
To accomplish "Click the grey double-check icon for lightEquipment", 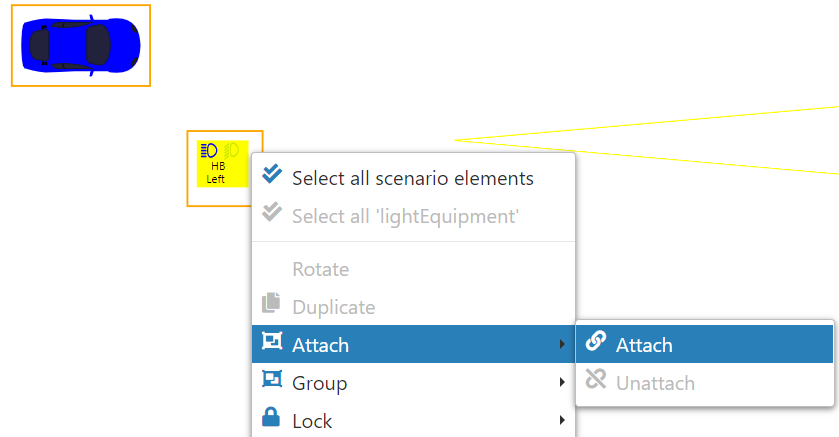I will click(272, 212).
